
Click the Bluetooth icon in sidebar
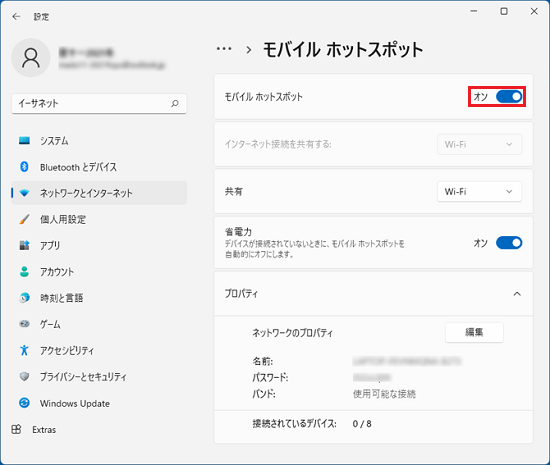point(24,167)
